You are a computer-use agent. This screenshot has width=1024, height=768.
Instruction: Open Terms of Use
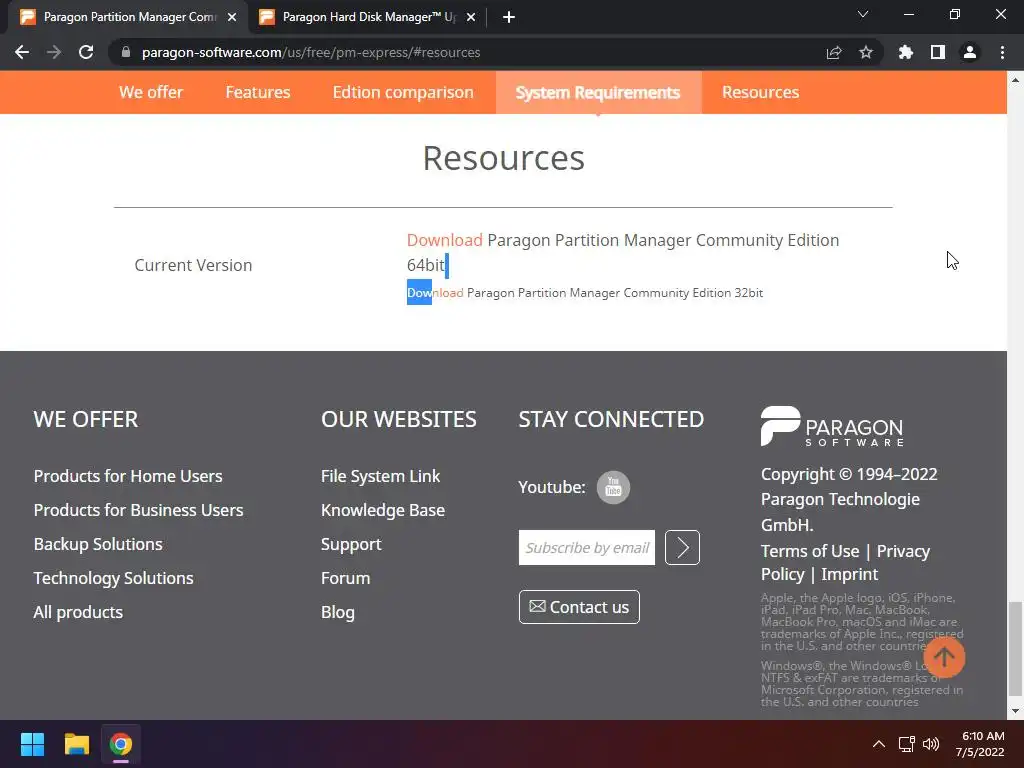tap(810, 551)
